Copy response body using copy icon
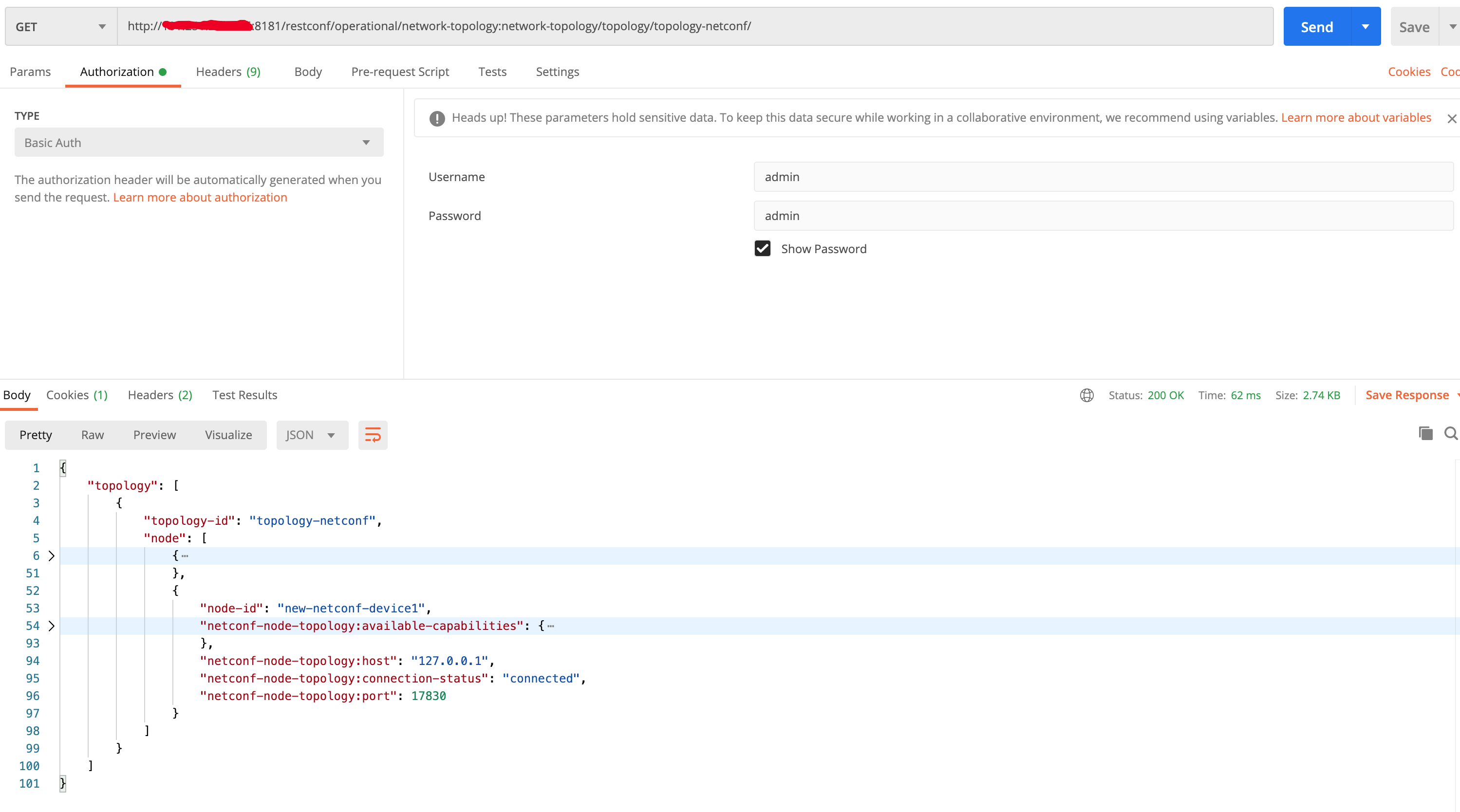1460x812 pixels. pos(1425,433)
